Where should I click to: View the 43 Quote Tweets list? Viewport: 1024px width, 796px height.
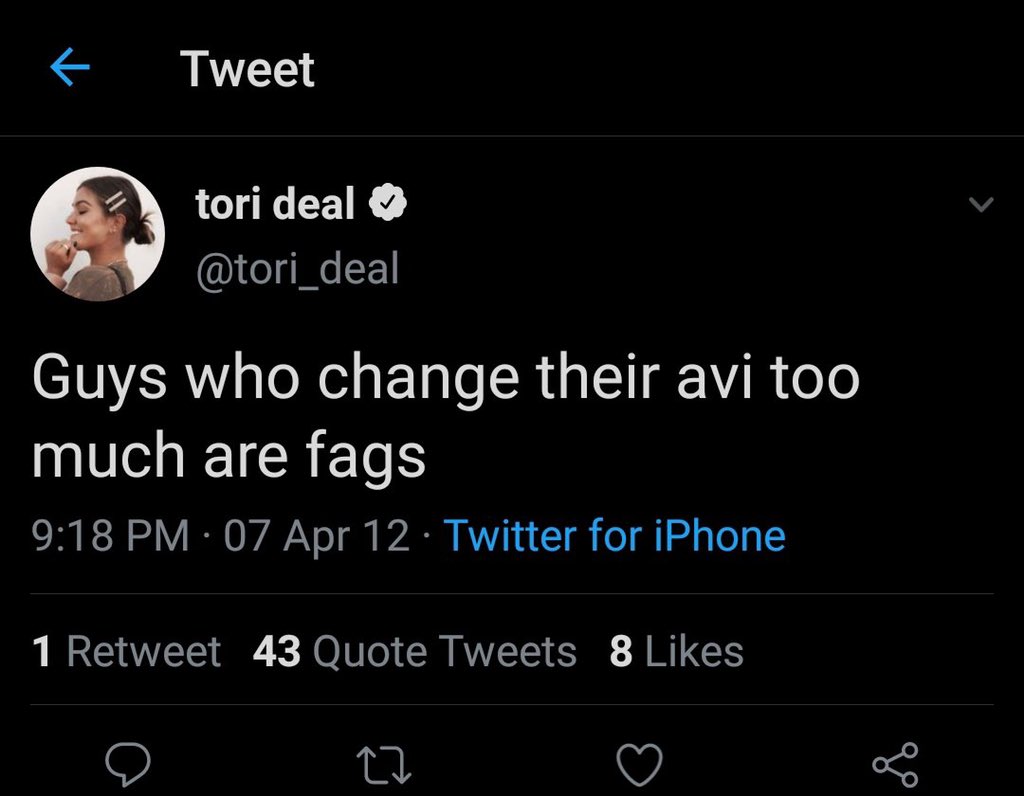pos(415,651)
